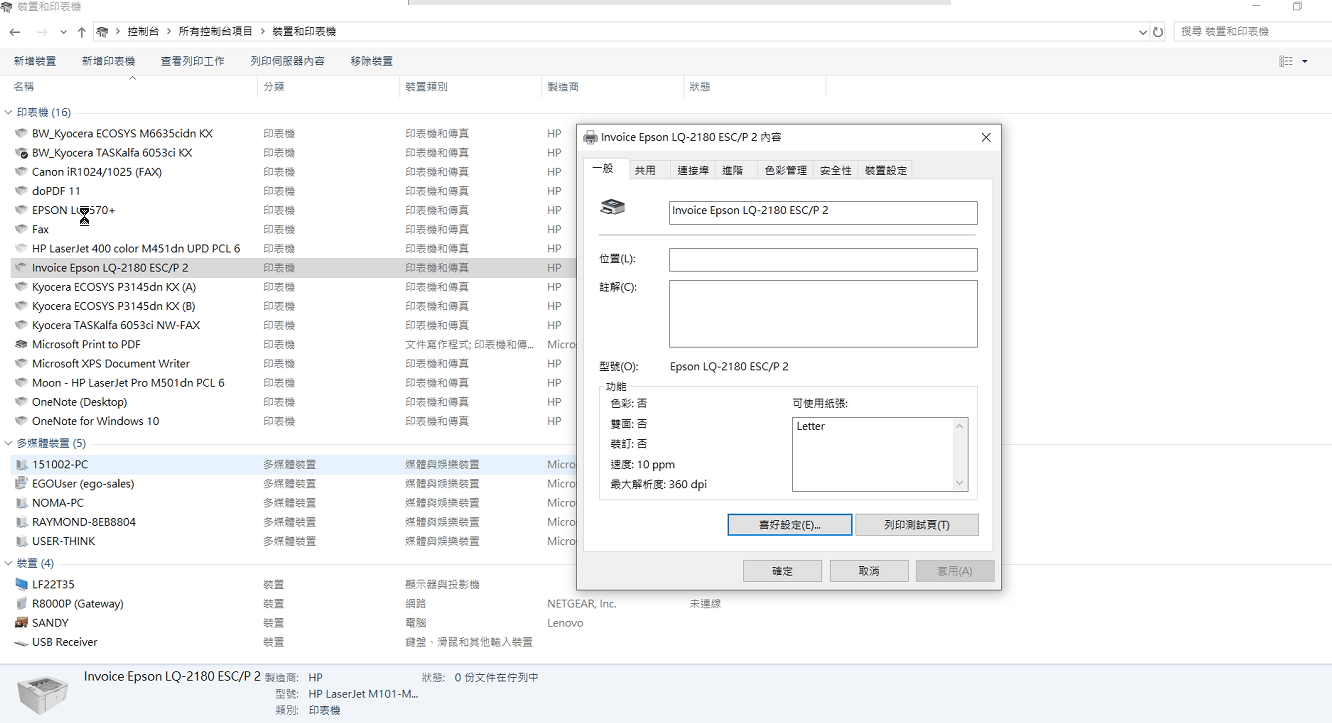The image size is (1332, 723).
Task: Click the 位置(L) input field
Action: point(823,260)
